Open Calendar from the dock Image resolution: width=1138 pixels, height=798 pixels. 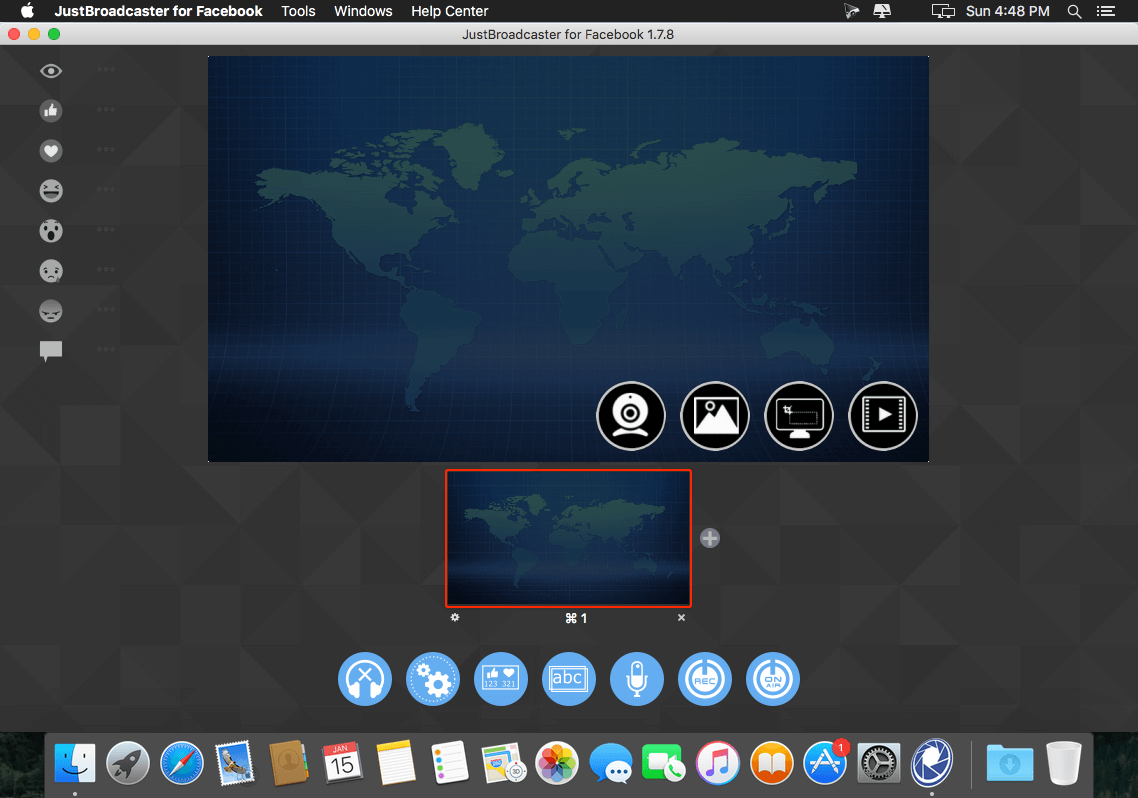coord(343,763)
